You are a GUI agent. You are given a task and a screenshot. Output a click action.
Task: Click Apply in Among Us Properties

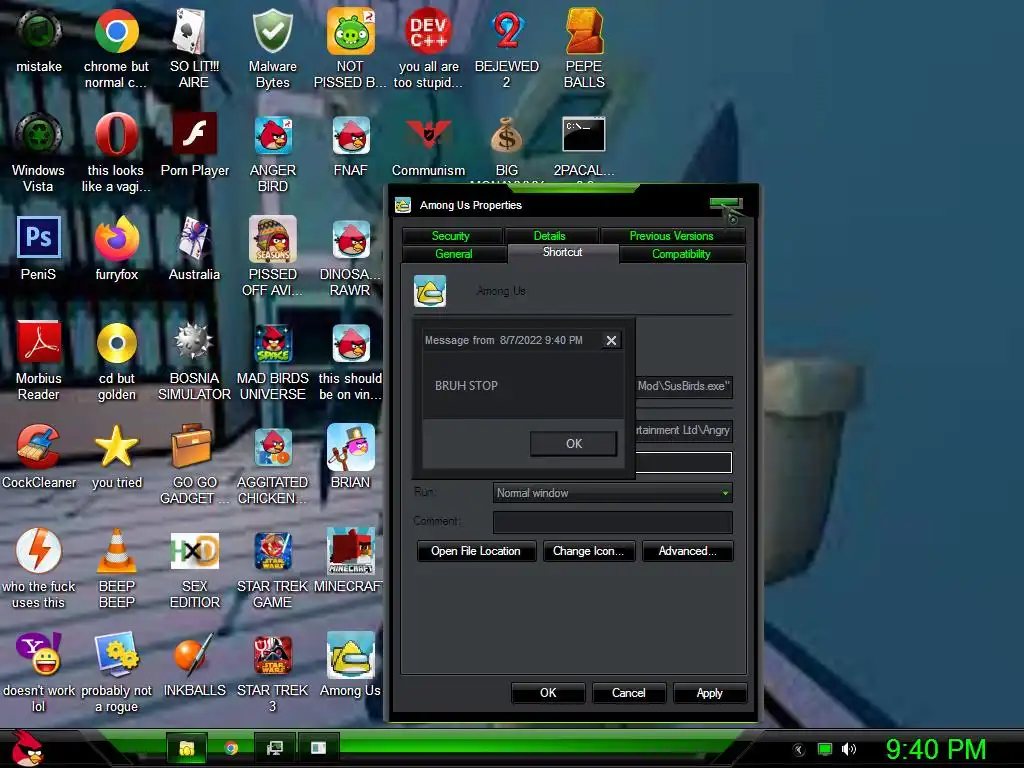[710, 694]
